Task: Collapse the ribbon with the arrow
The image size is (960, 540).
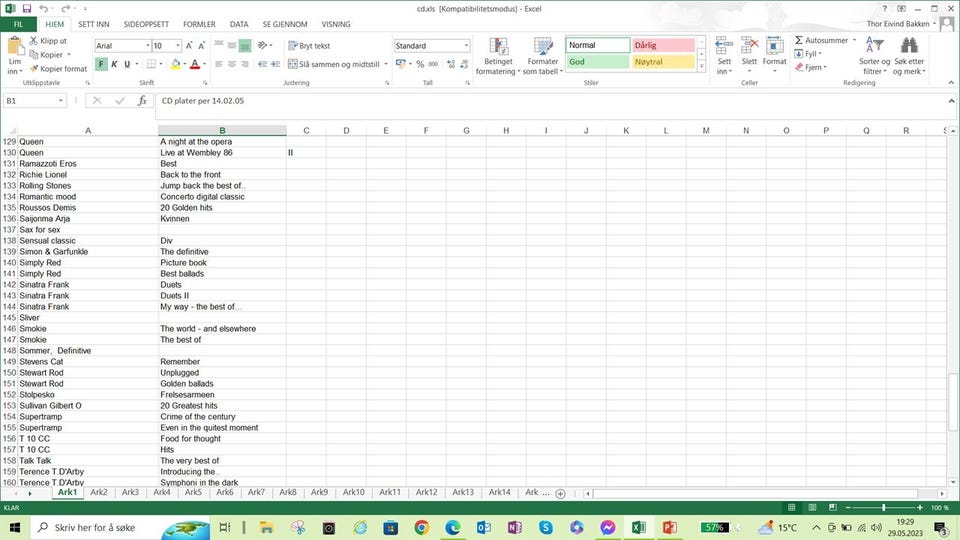Action: 951,82
